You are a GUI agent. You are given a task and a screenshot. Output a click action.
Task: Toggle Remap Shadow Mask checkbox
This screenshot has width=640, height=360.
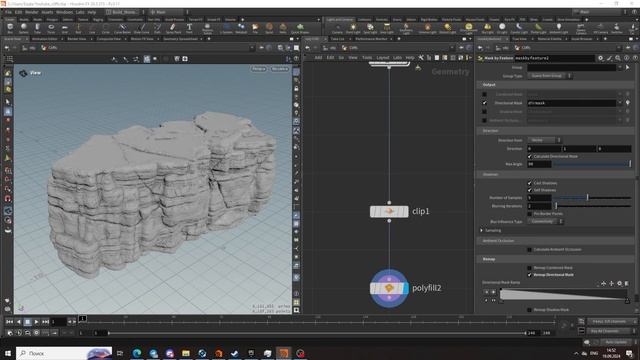(530, 310)
